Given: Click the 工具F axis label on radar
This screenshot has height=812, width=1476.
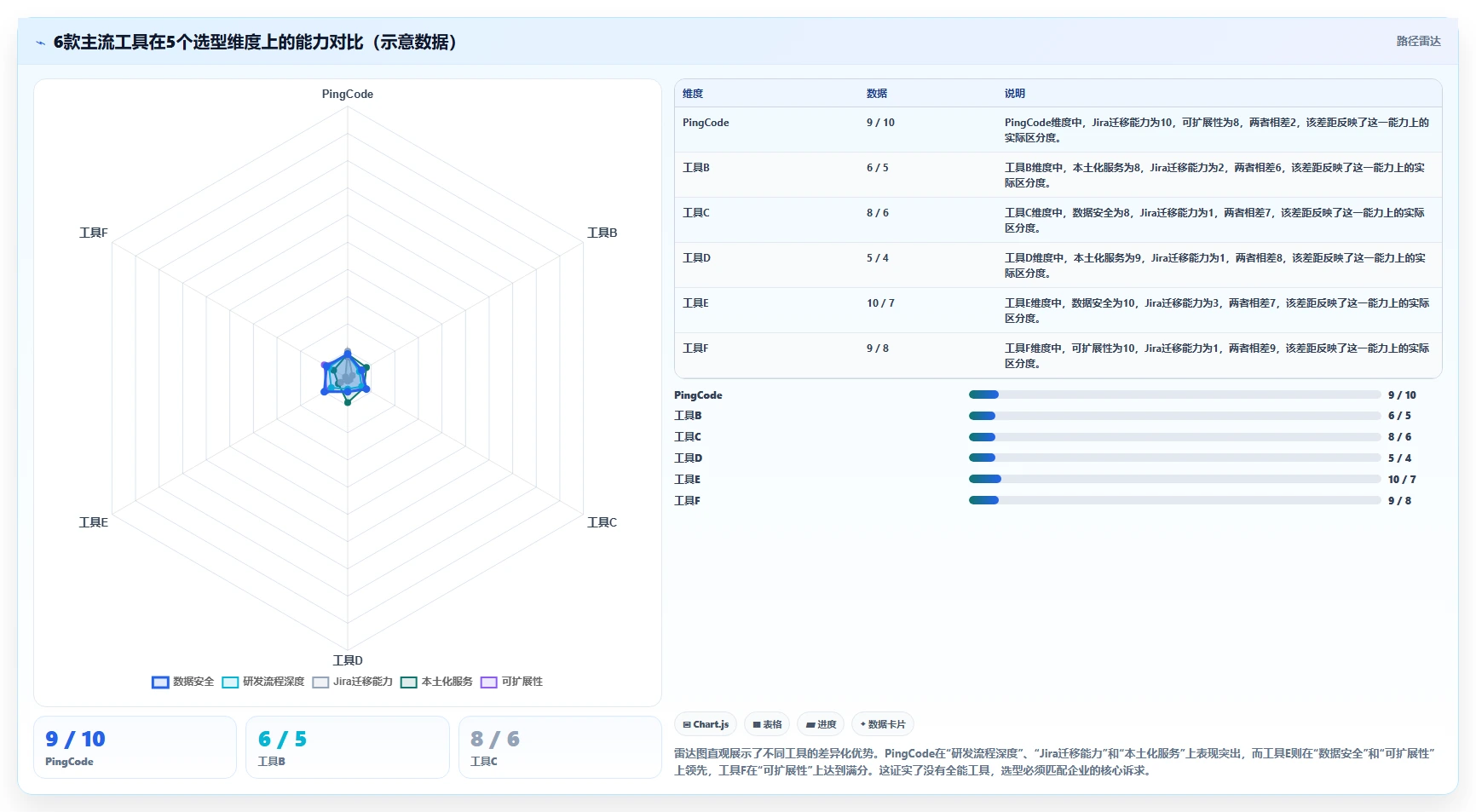Looking at the screenshot, I should click(x=94, y=233).
